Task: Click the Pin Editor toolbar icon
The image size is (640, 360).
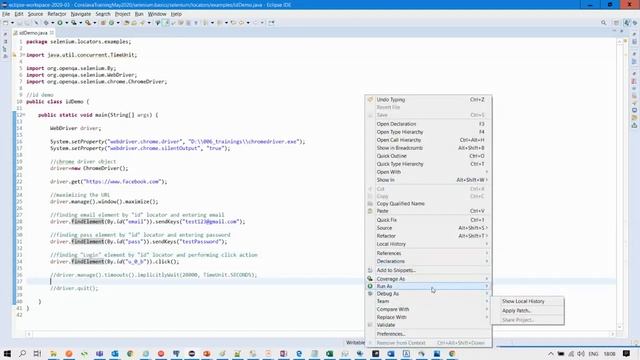Action: click(x=271, y=23)
